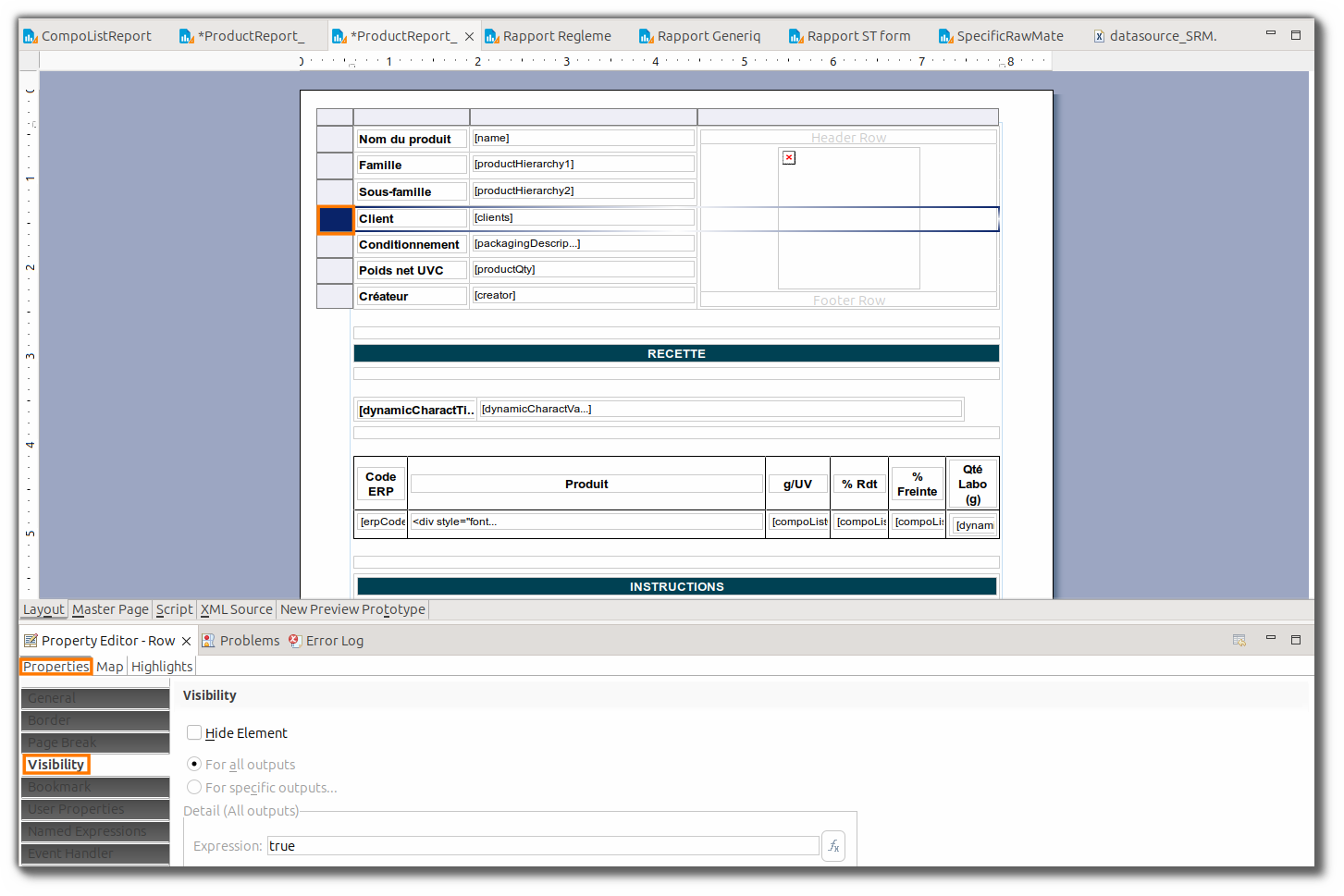Switch to the XML Source tab
Viewport: 1344px width, 896px height.
237,609
